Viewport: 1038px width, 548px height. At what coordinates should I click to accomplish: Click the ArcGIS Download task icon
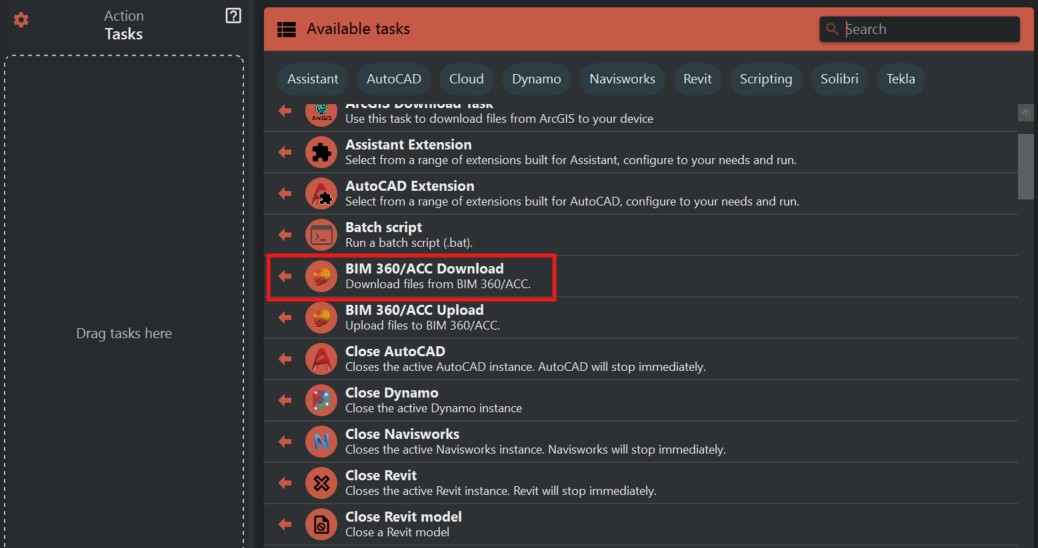[x=321, y=114]
